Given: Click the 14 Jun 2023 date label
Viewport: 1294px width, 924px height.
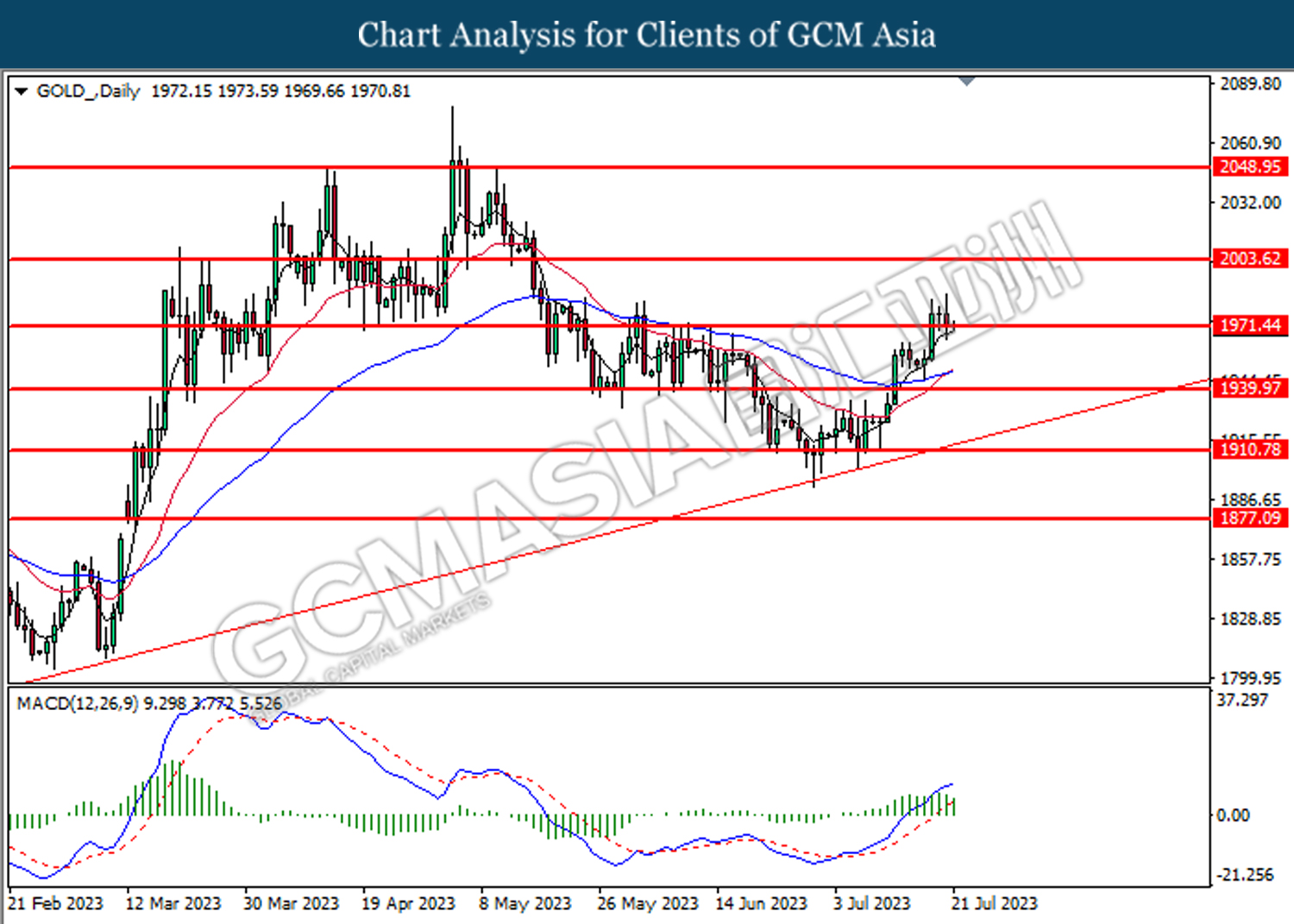Looking at the screenshot, I should point(762,904).
